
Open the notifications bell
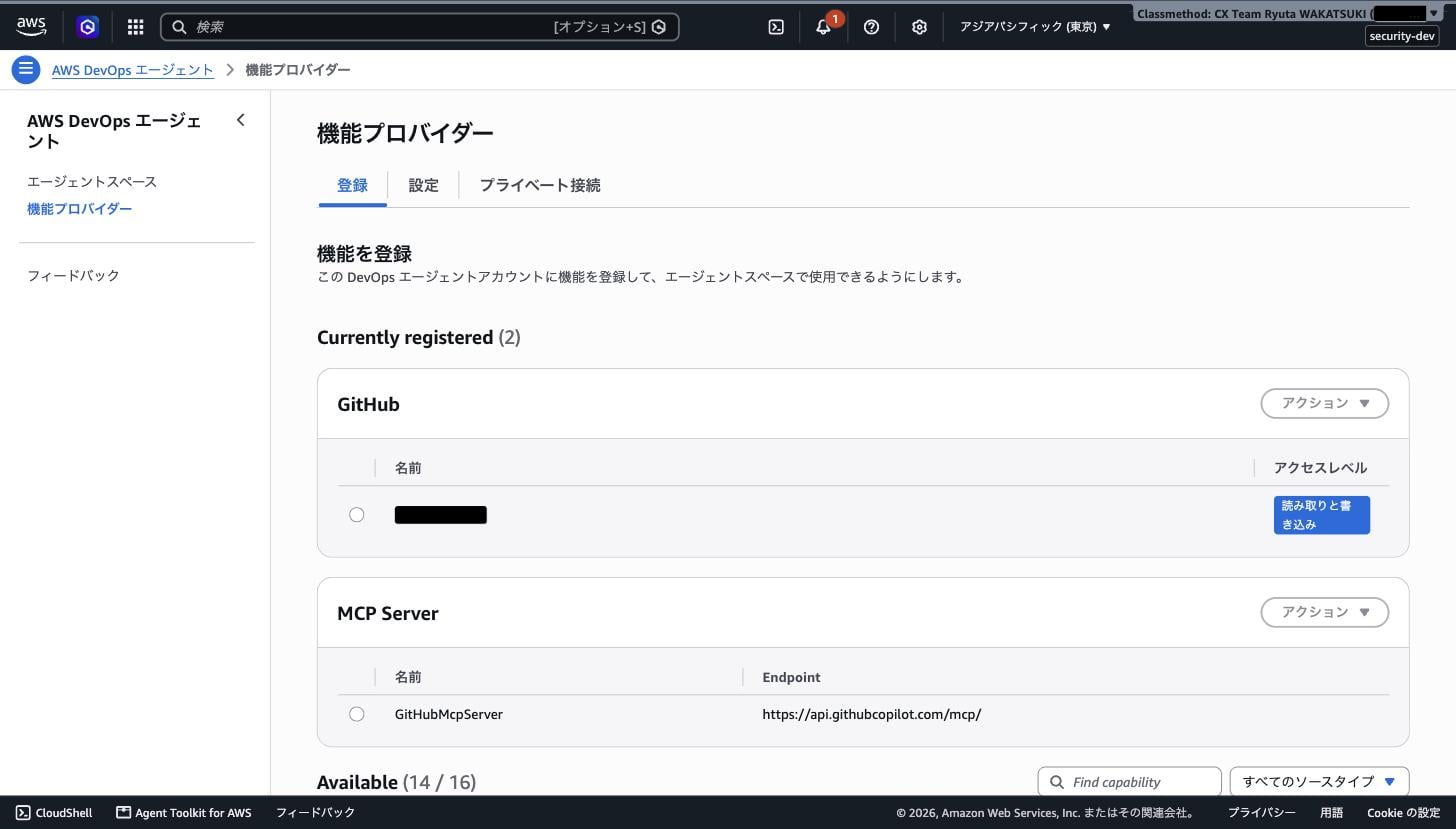point(824,27)
